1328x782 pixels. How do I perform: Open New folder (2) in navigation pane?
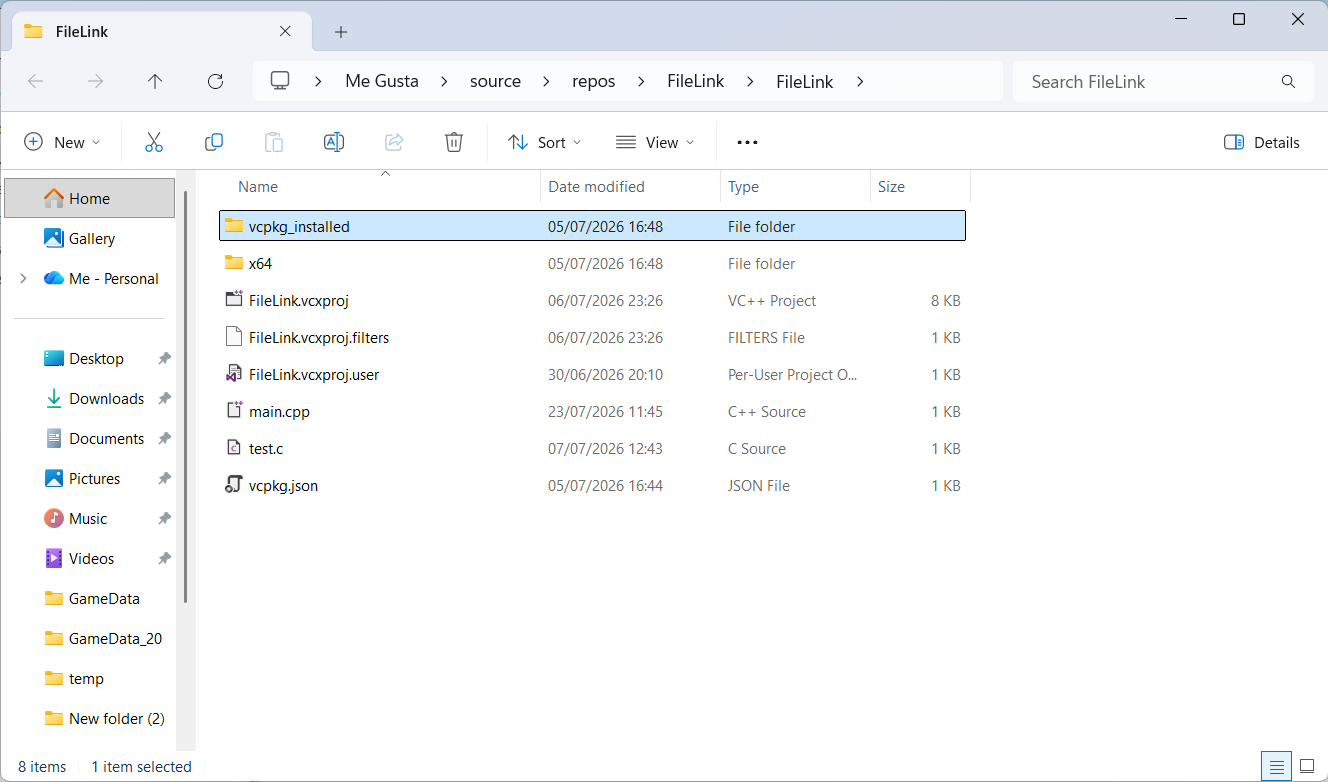click(x=90, y=718)
